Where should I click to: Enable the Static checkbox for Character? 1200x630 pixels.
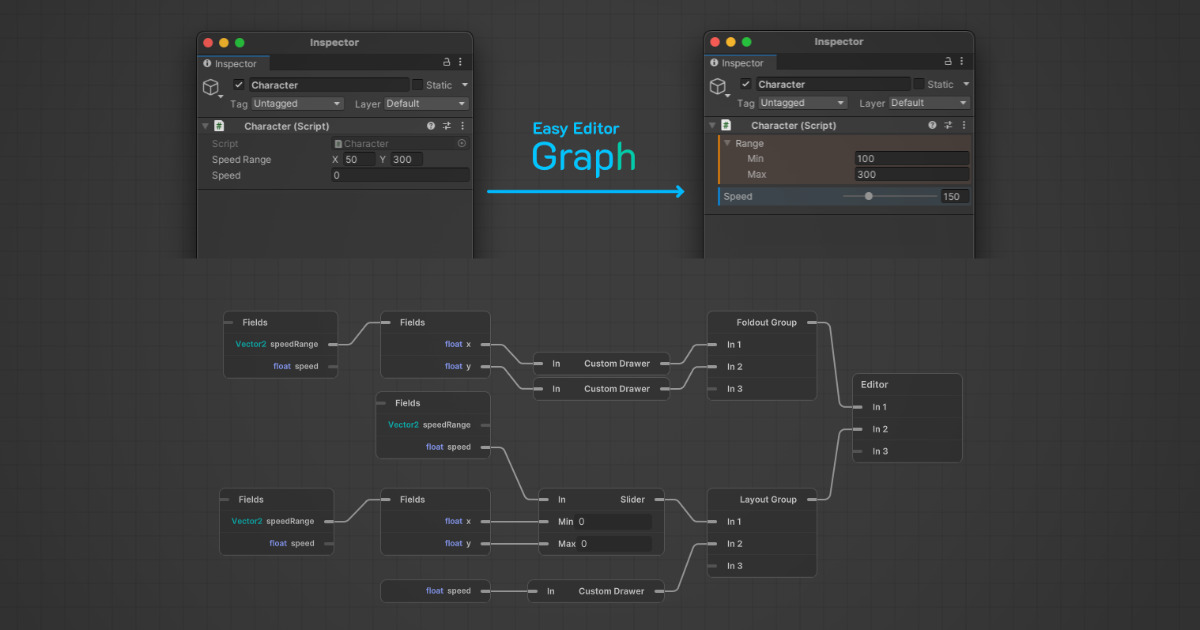[x=418, y=85]
